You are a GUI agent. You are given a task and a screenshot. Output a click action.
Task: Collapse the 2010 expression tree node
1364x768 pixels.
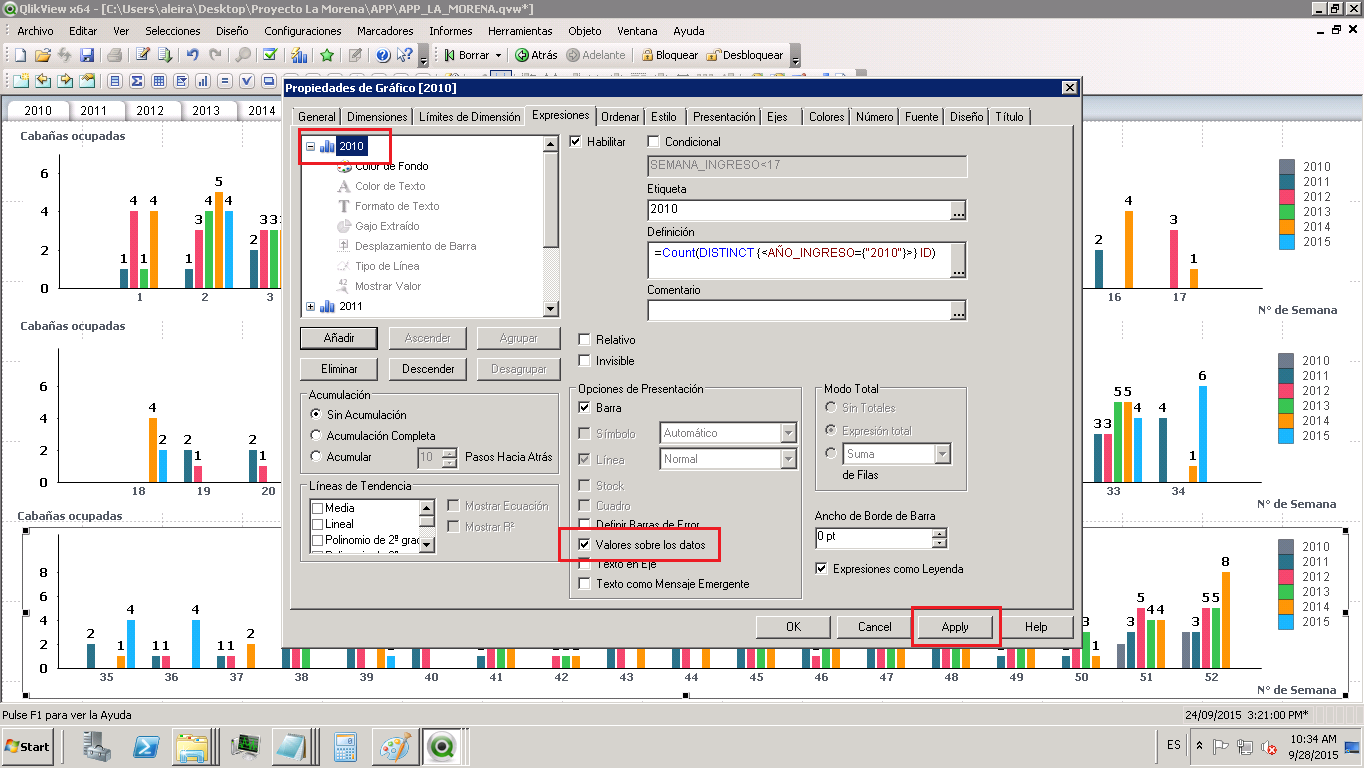pyautogui.click(x=310, y=146)
